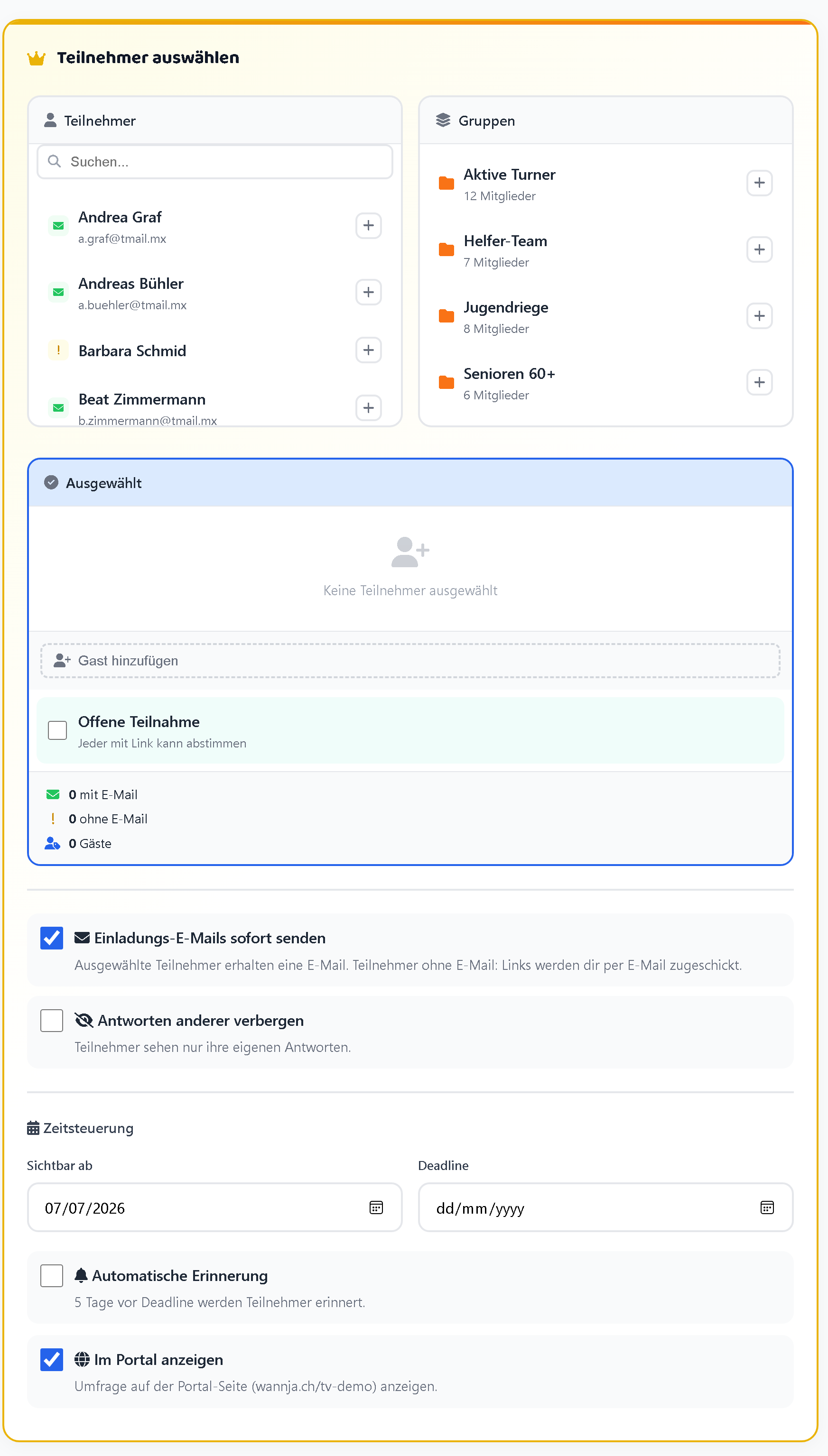This screenshot has width=828, height=1456.
Task: Click the Deadline date field
Action: (605, 1207)
